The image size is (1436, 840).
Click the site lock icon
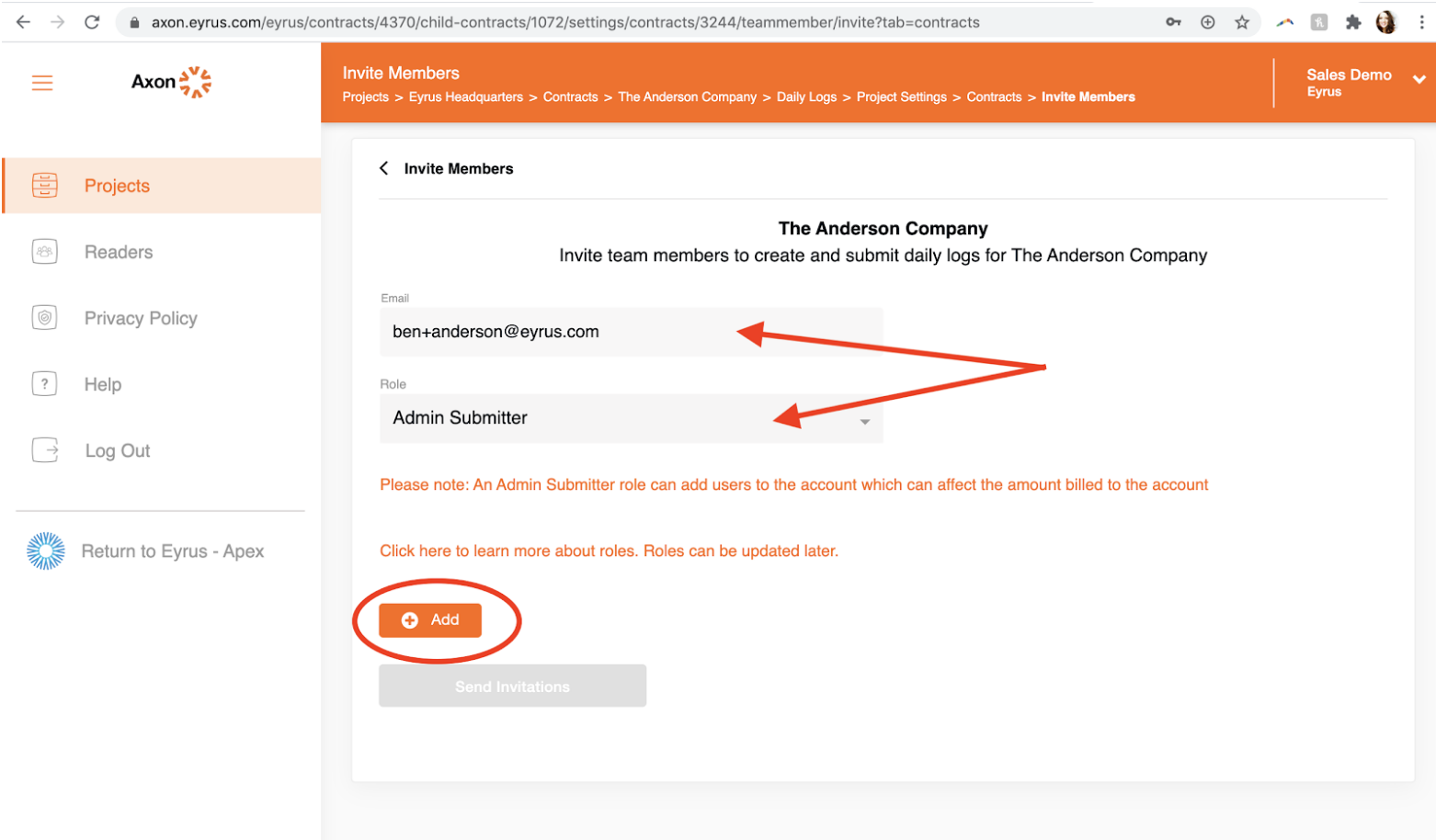click(x=134, y=22)
